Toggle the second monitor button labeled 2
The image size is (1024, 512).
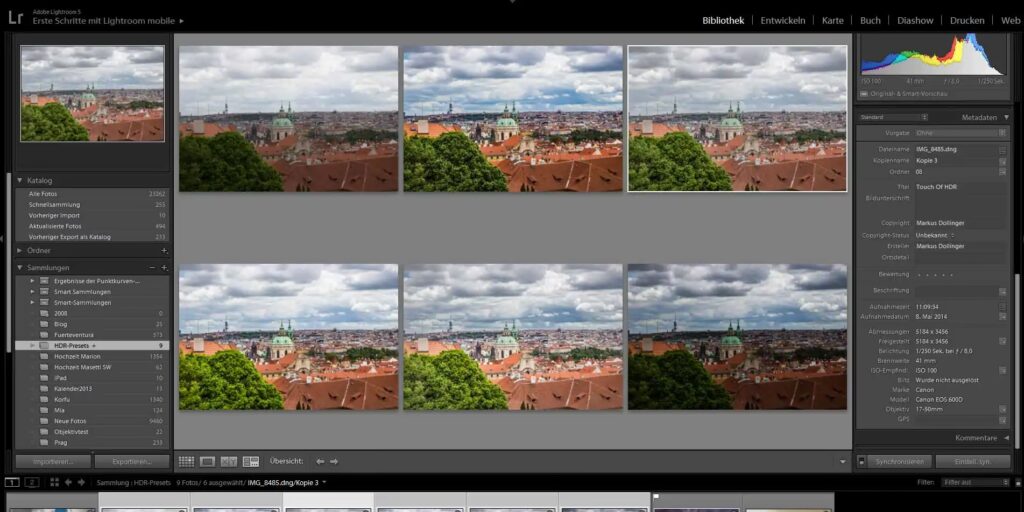tap(32, 482)
